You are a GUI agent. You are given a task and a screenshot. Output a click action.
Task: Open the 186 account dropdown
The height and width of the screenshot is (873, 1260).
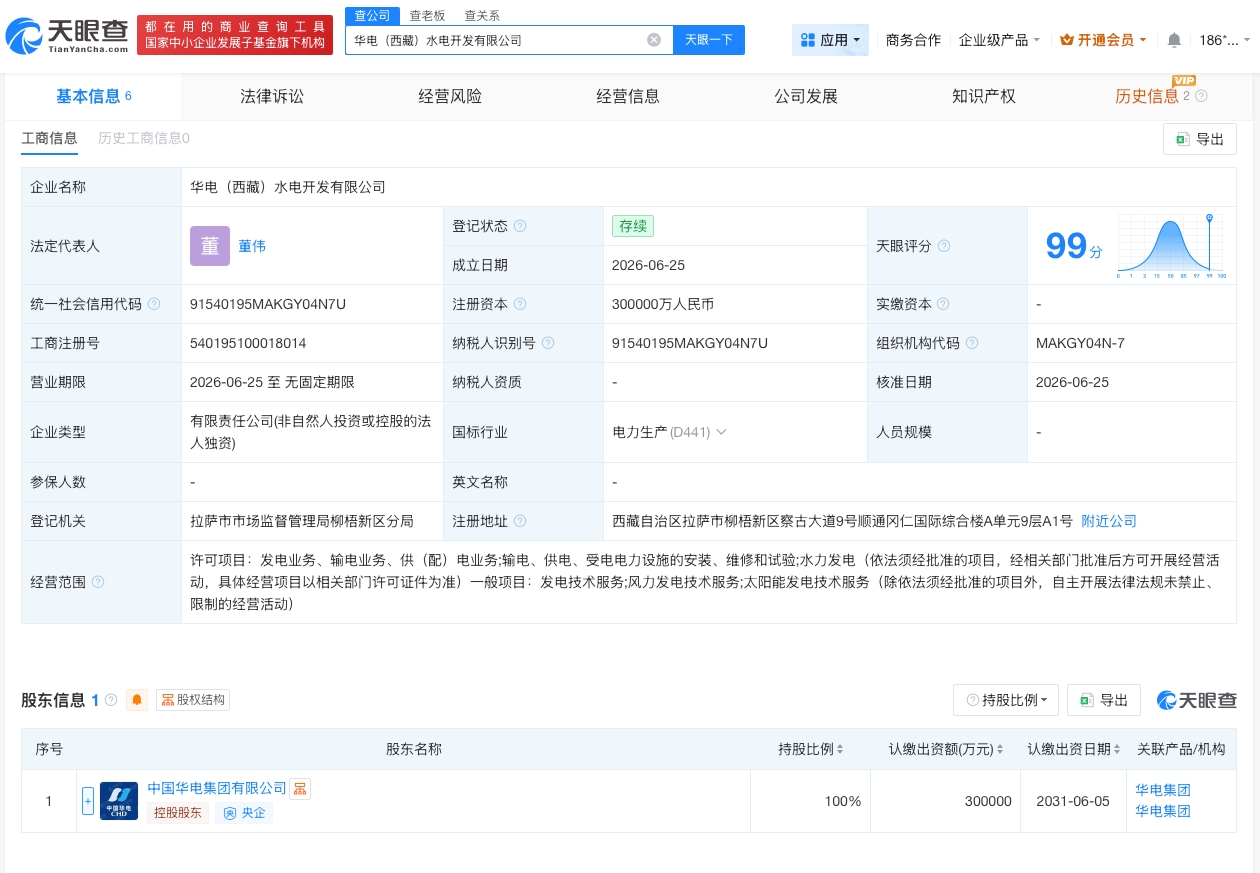pos(1224,40)
